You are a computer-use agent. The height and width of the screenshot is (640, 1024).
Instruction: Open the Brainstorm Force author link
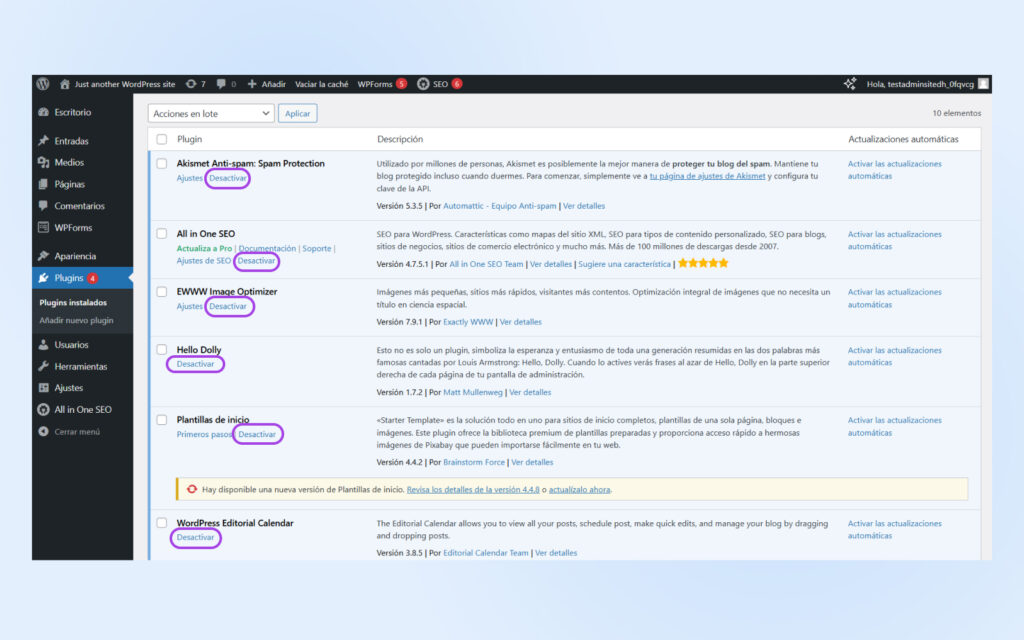(474, 462)
